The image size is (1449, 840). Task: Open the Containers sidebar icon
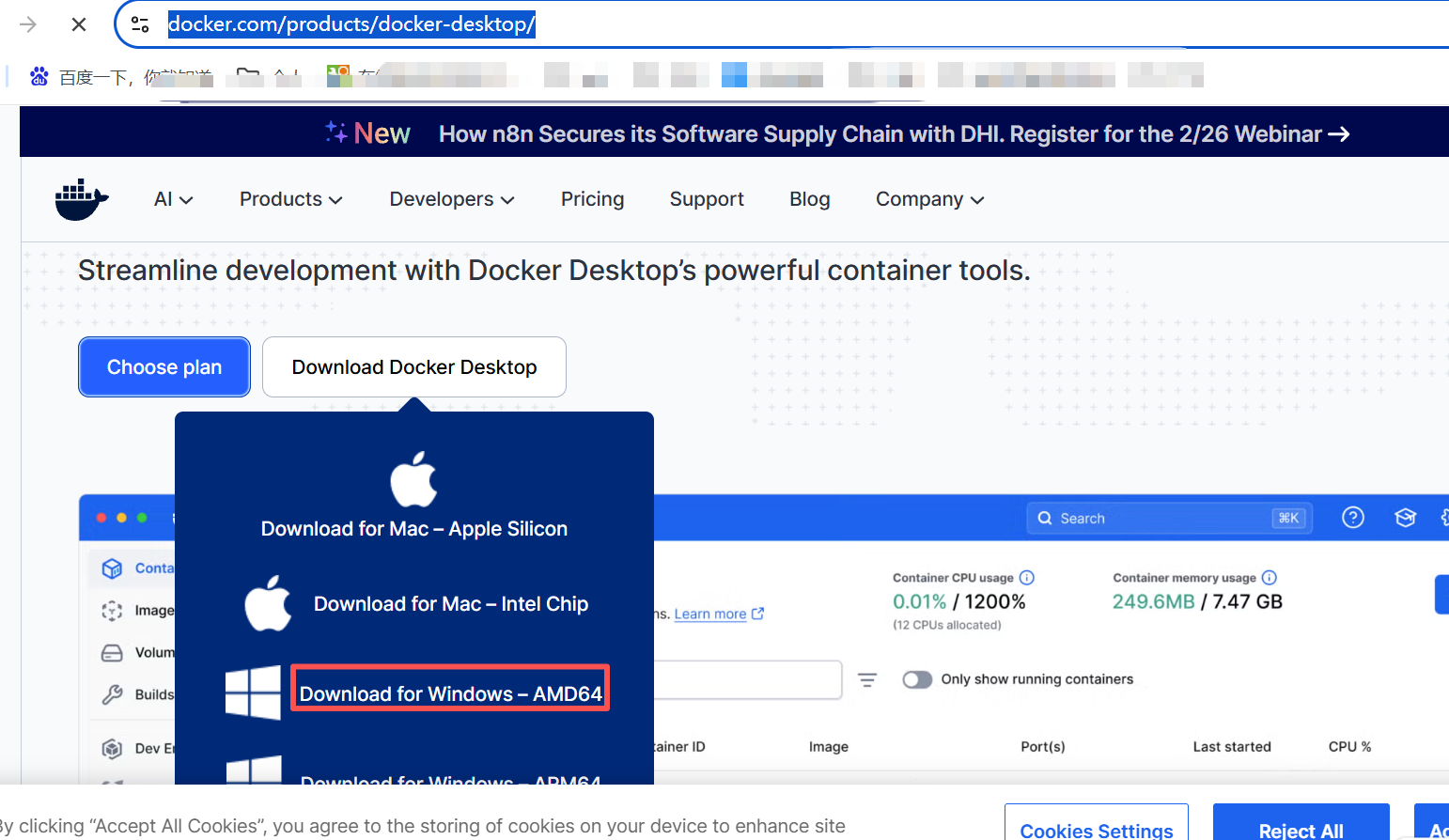point(112,568)
